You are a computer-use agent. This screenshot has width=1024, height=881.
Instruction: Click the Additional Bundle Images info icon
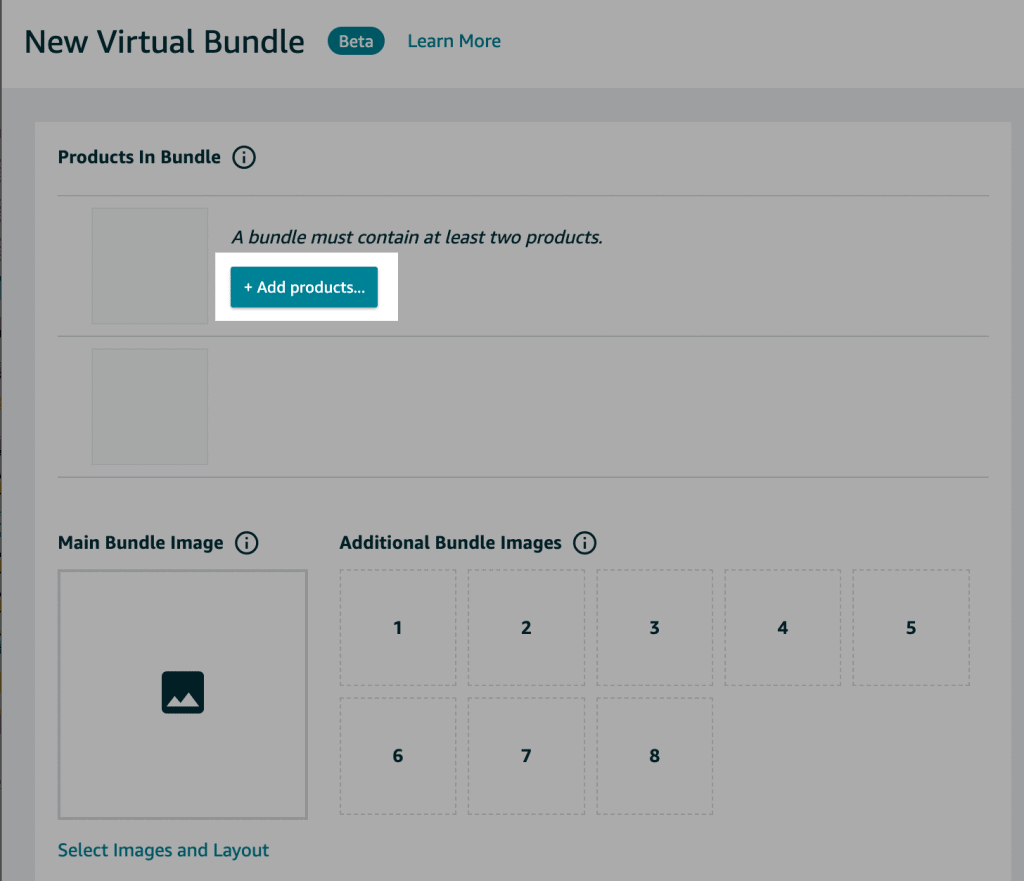tap(585, 543)
